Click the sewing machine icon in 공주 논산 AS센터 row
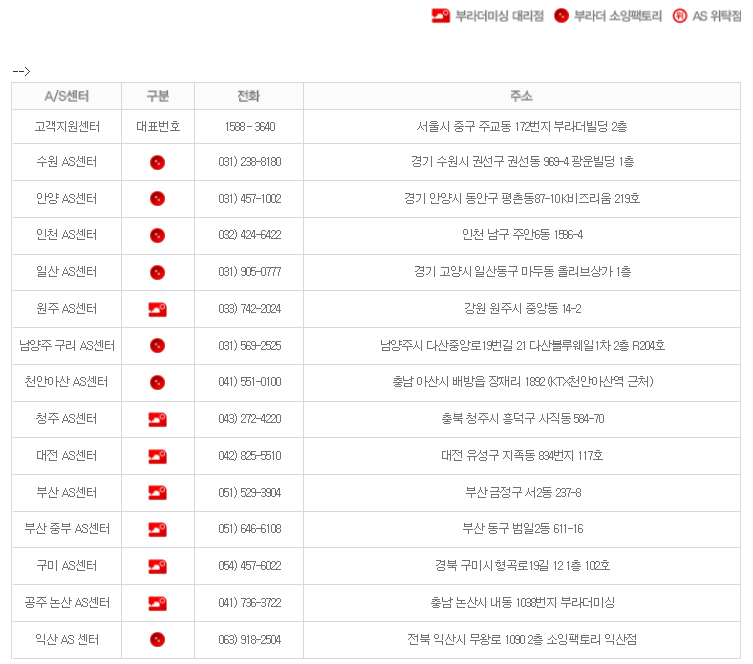This screenshot has width=753, height=664. click(x=158, y=604)
